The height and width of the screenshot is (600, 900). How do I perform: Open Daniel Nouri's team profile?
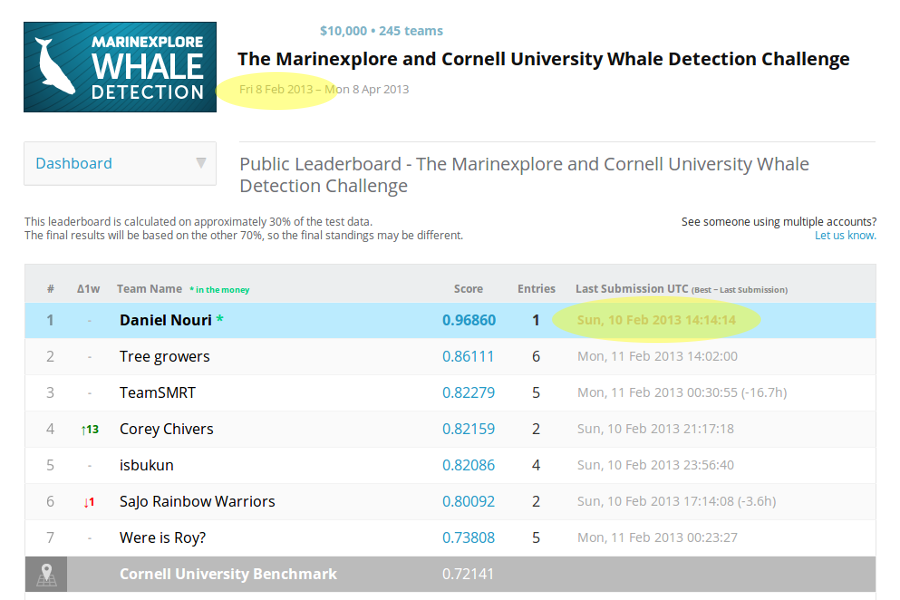click(x=165, y=320)
